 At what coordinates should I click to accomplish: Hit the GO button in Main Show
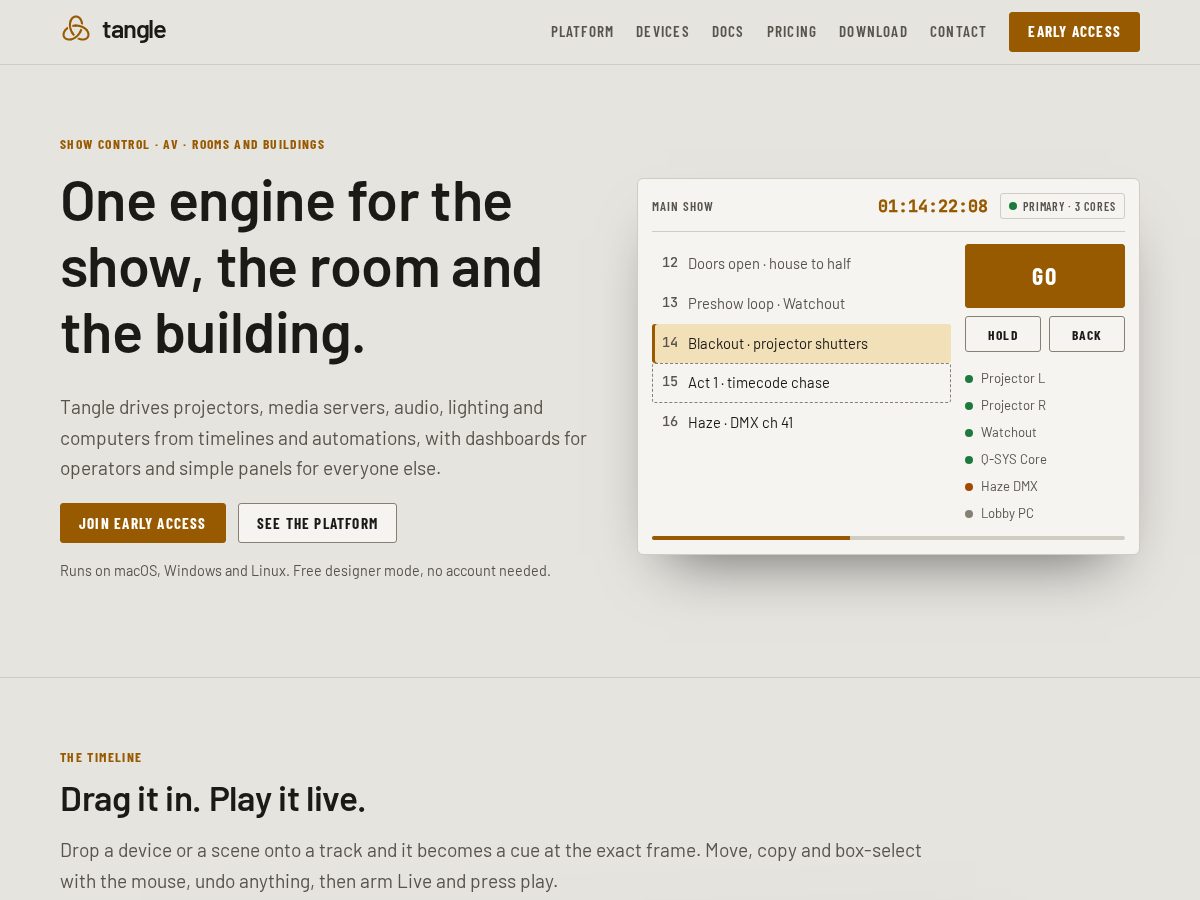[1045, 276]
